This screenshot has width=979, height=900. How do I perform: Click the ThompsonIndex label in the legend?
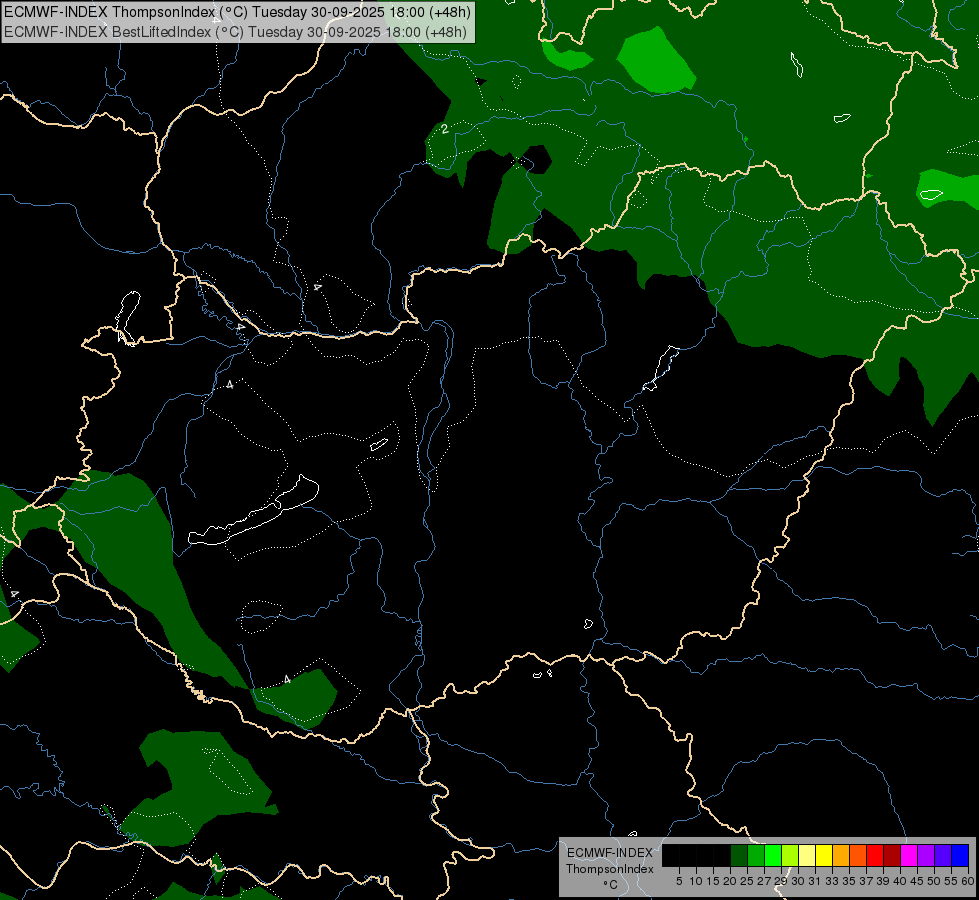tap(610, 869)
